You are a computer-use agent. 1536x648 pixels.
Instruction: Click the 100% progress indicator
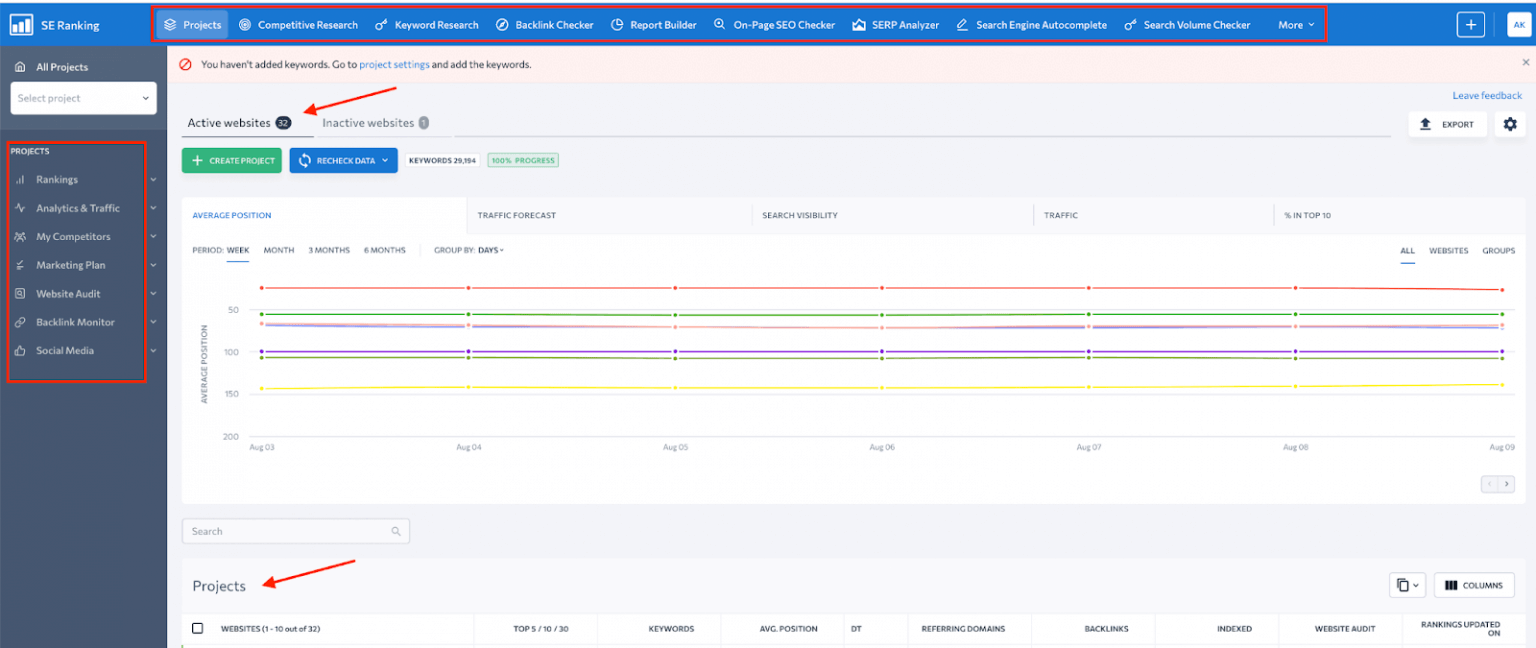pyautogui.click(x=522, y=160)
